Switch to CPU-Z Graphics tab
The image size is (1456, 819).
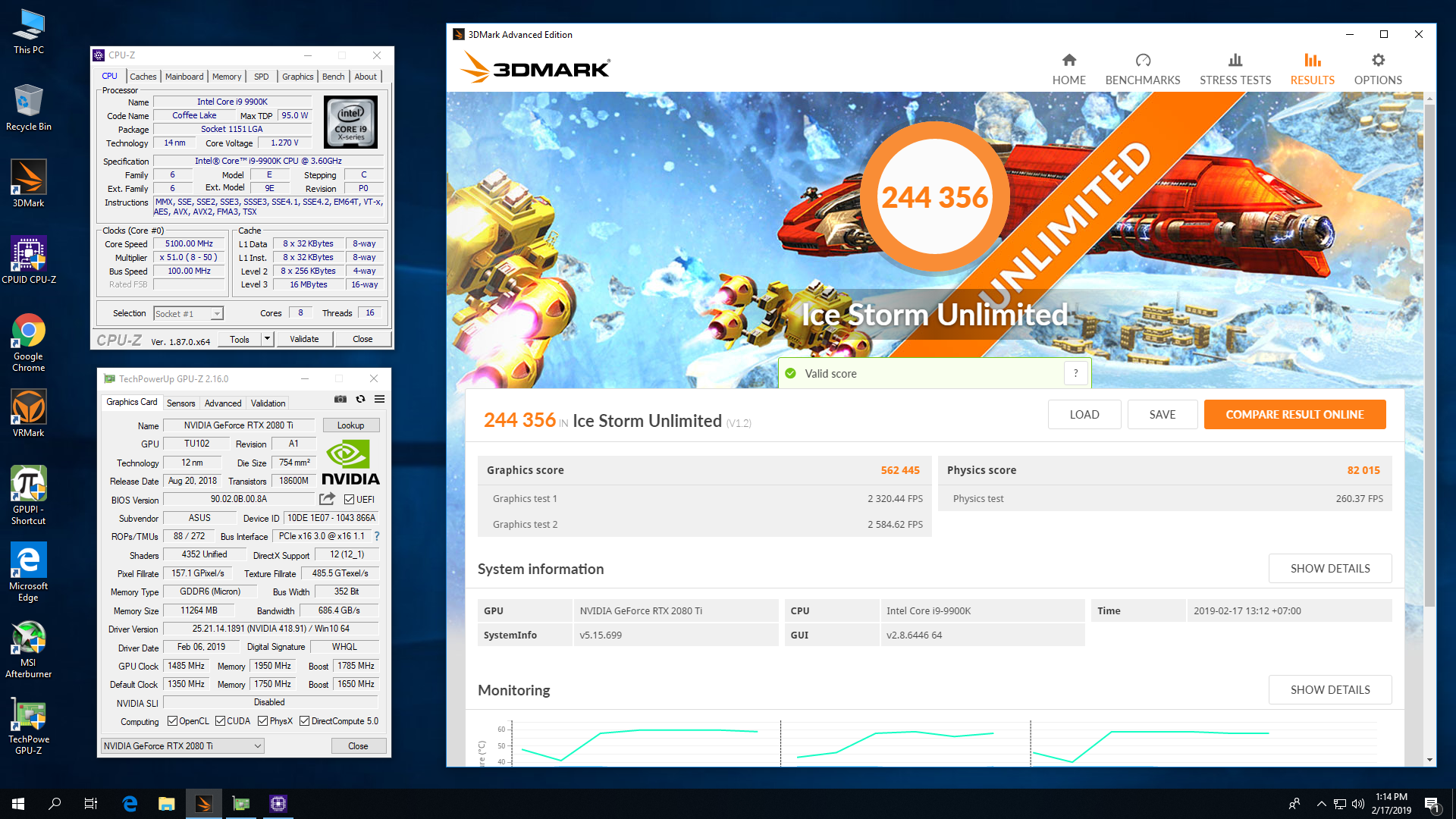[x=297, y=77]
